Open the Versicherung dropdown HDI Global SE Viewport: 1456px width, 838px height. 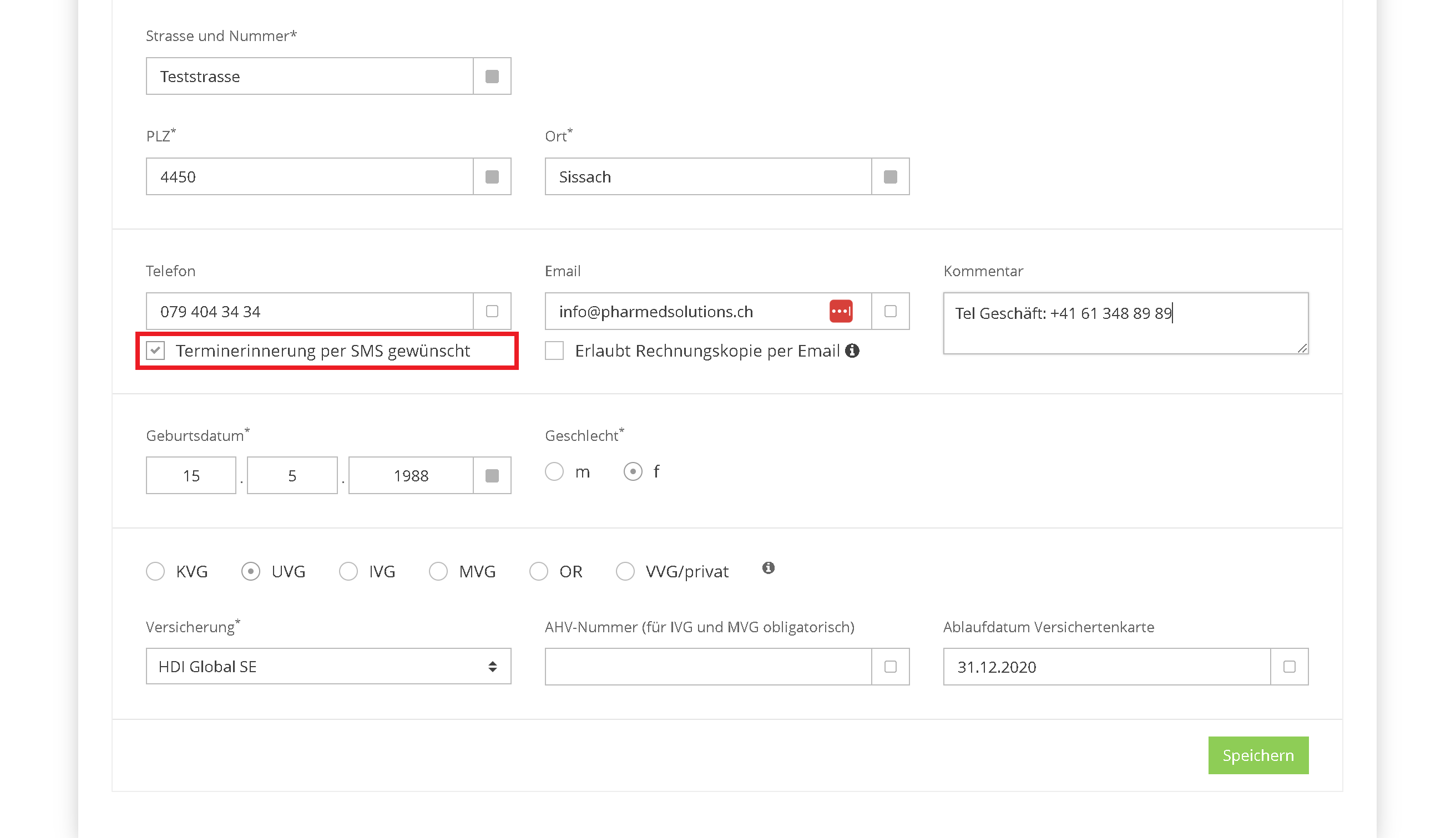pos(328,666)
